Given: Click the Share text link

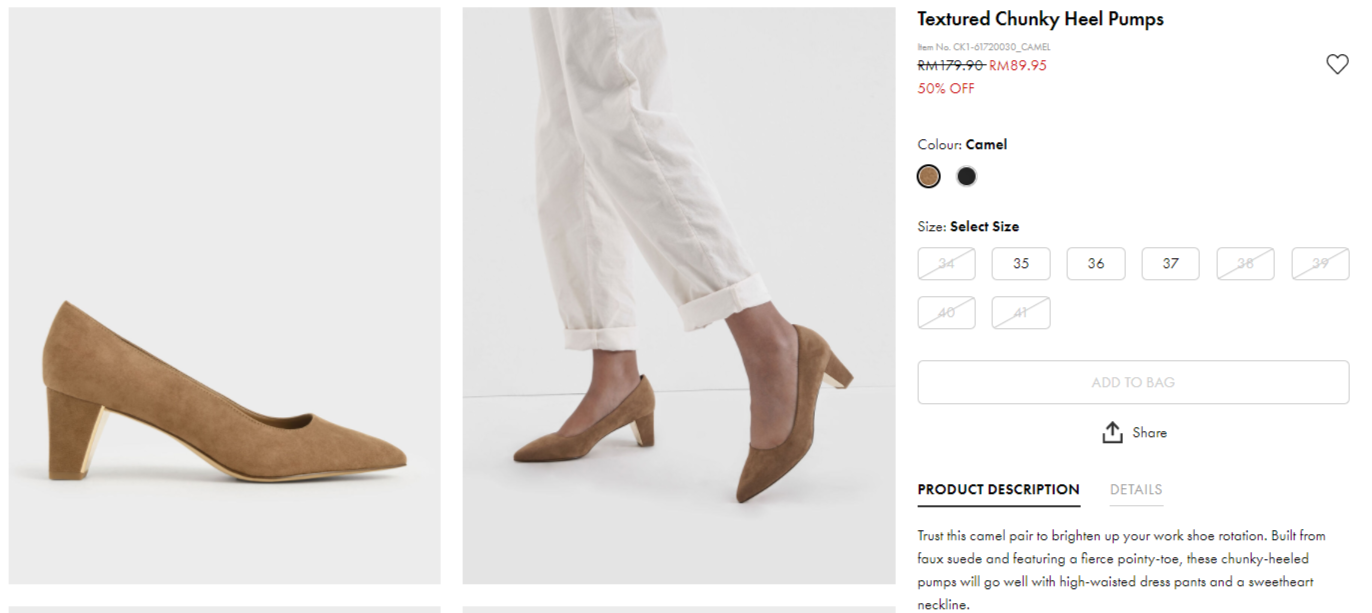Looking at the screenshot, I should click(1149, 433).
